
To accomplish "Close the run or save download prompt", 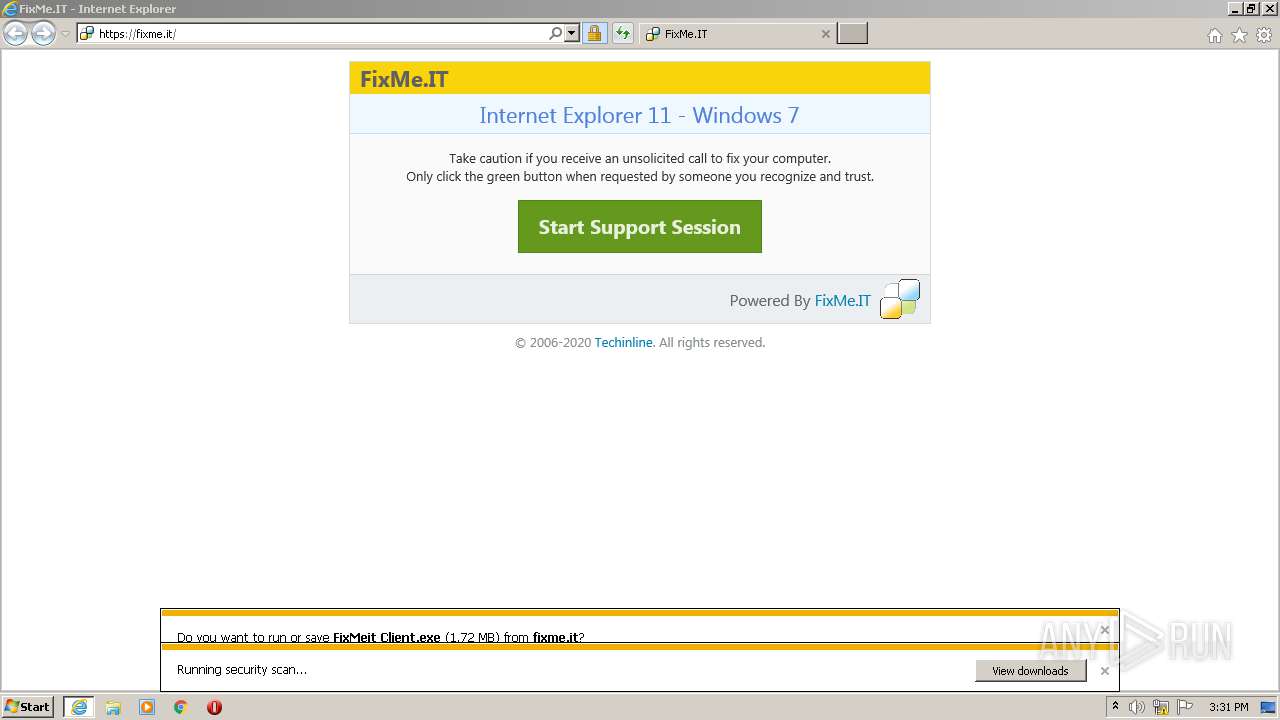I will tap(1105, 630).
